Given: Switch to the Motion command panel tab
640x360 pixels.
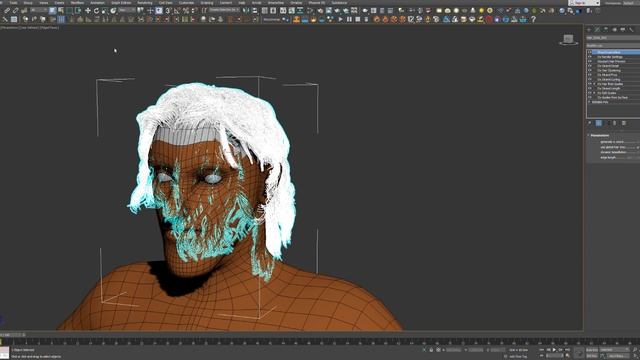Looking at the screenshot, I should [614, 30].
